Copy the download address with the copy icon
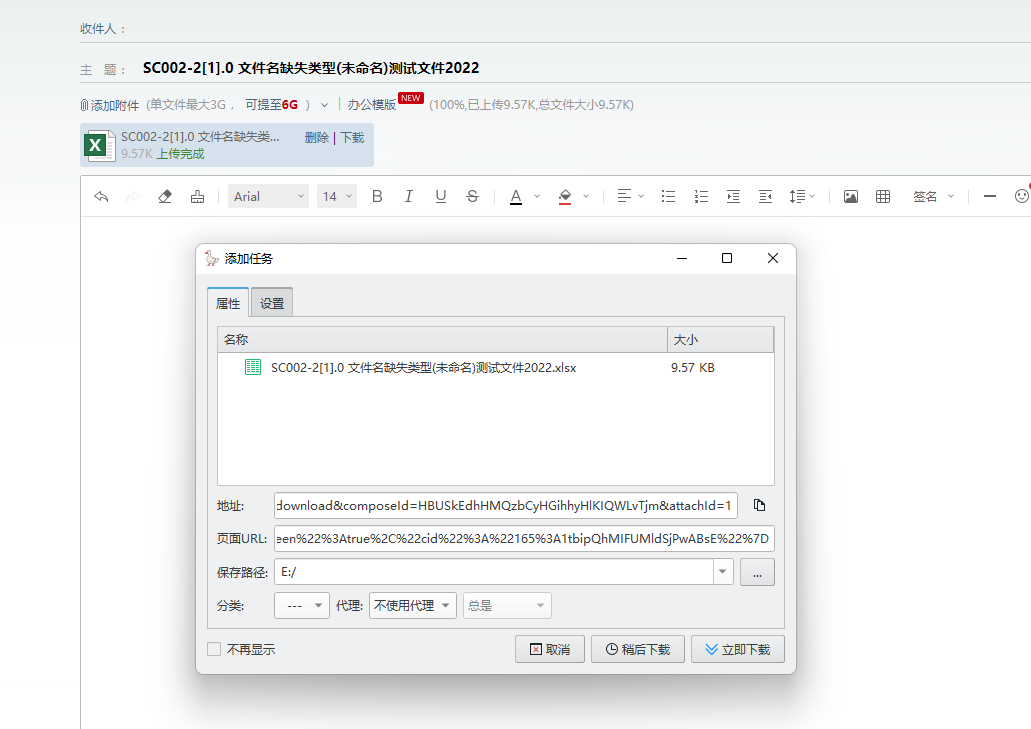 (759, 505)
